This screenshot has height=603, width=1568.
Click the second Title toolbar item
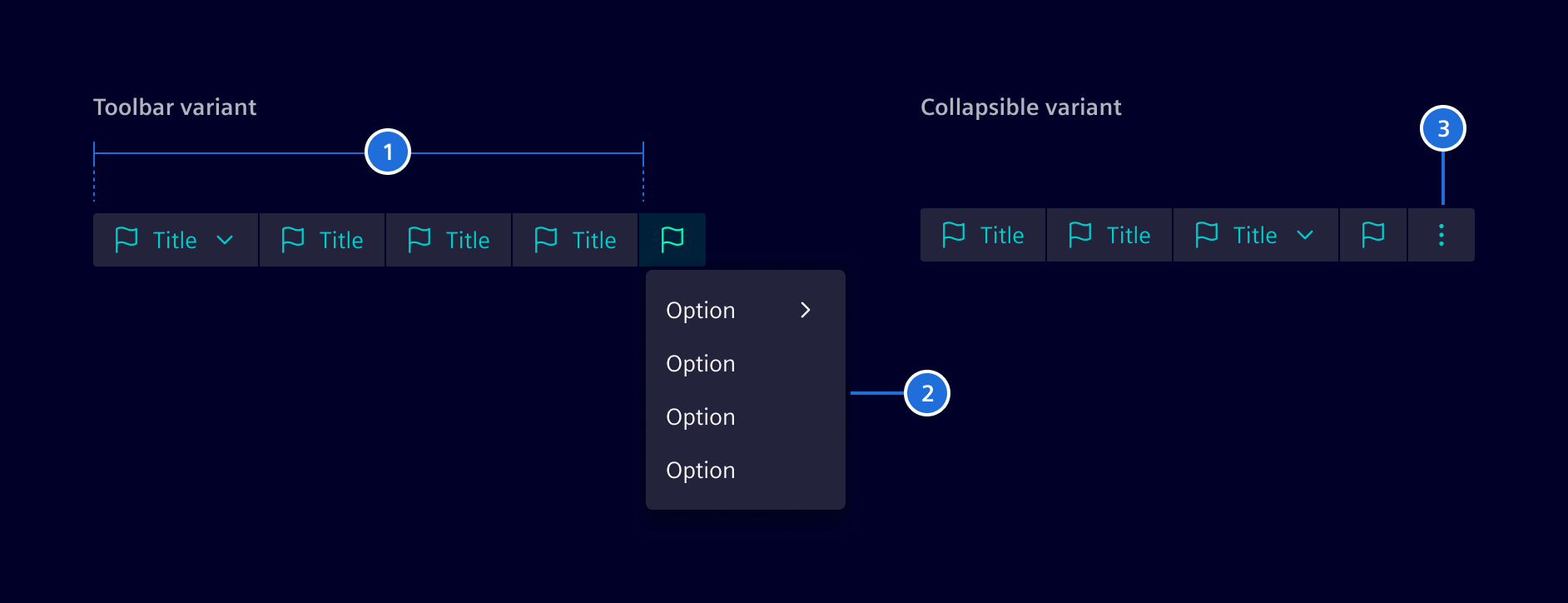tap(323, 240)
